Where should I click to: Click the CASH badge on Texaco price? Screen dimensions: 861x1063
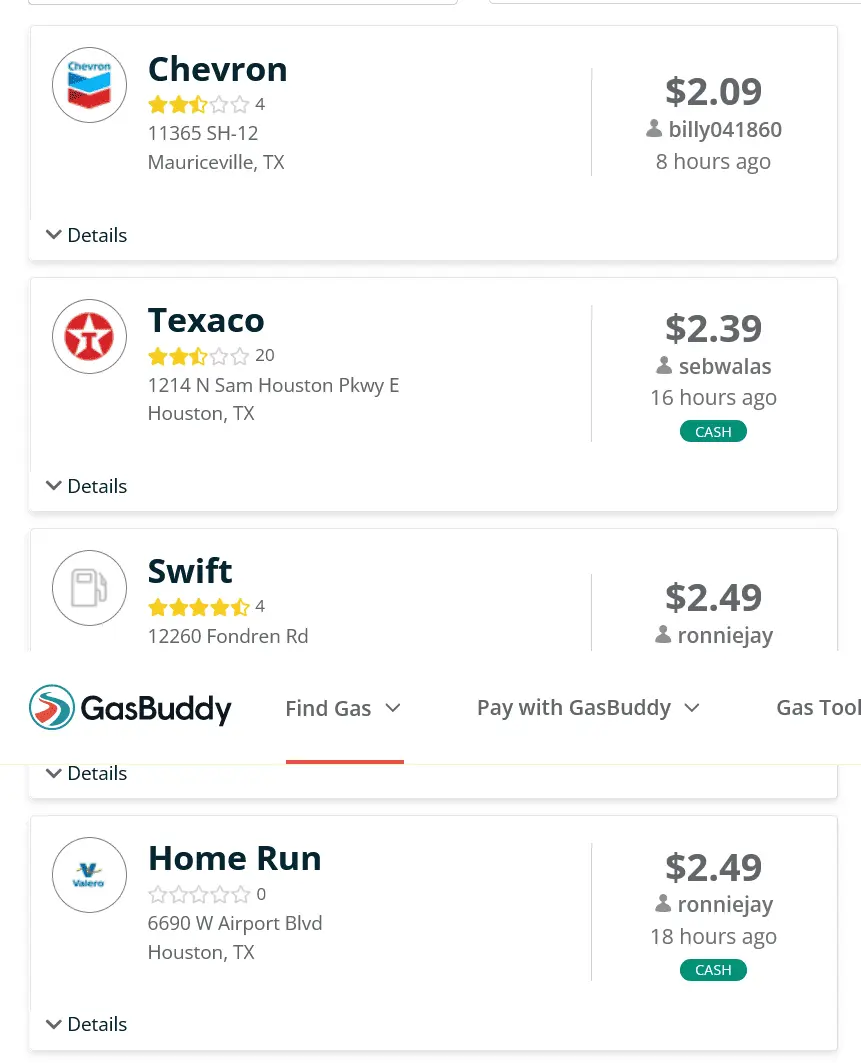point(713,432)
